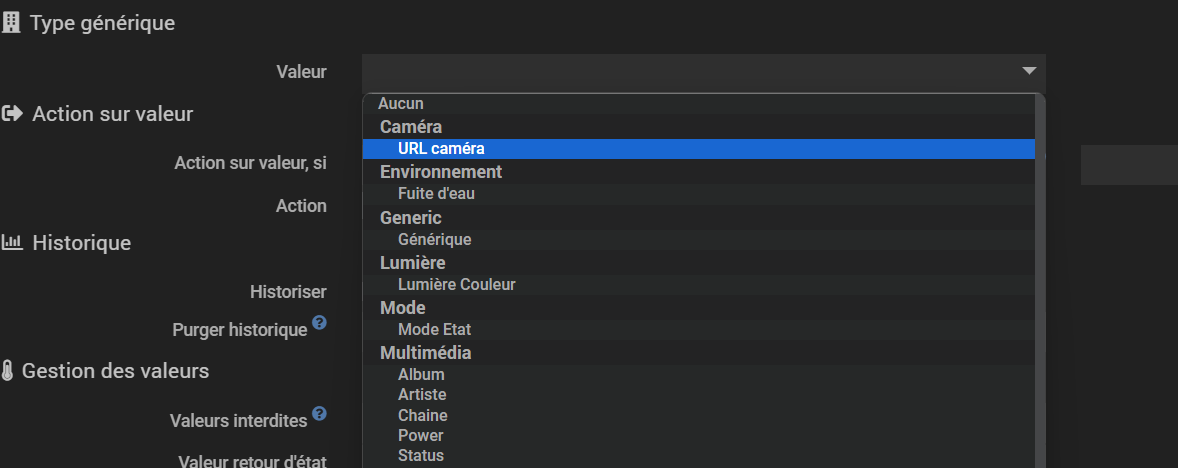Click help icon next to Valeurs interdites
The image size is (1178, 468).
click(319, 413)
